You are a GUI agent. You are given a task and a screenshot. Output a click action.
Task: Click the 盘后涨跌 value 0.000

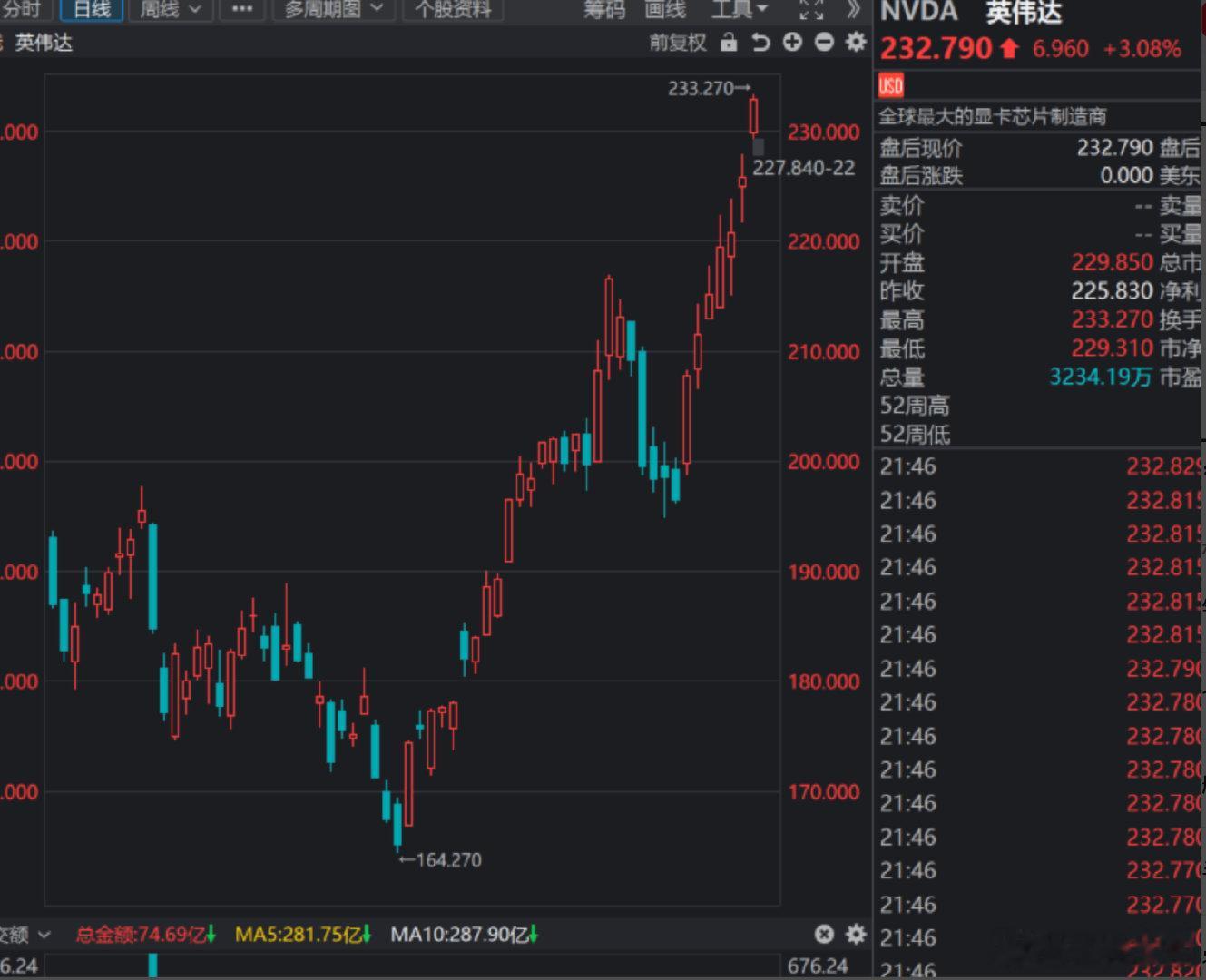pos(1126,175)
